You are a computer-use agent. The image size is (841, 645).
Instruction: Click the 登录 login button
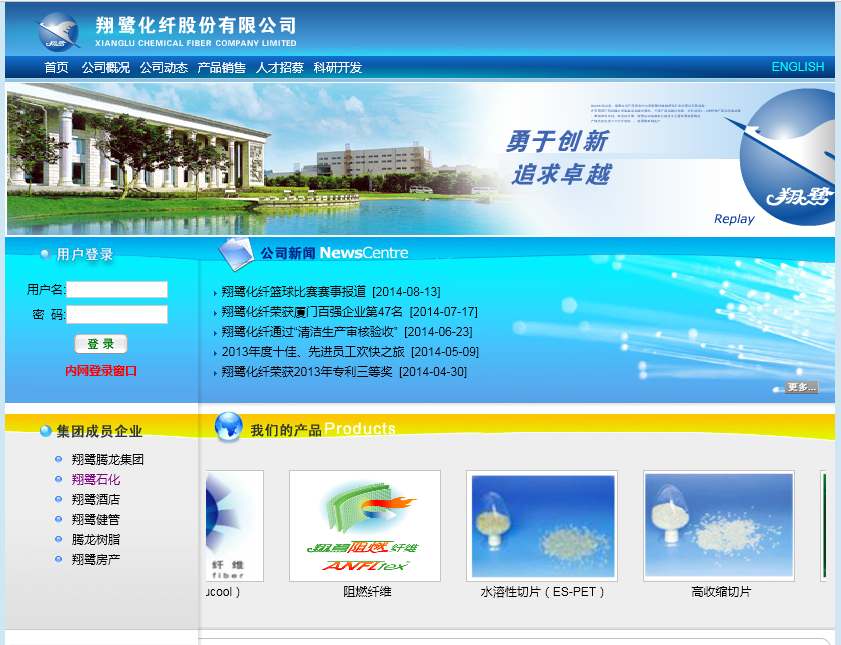(x=101, y=344)
